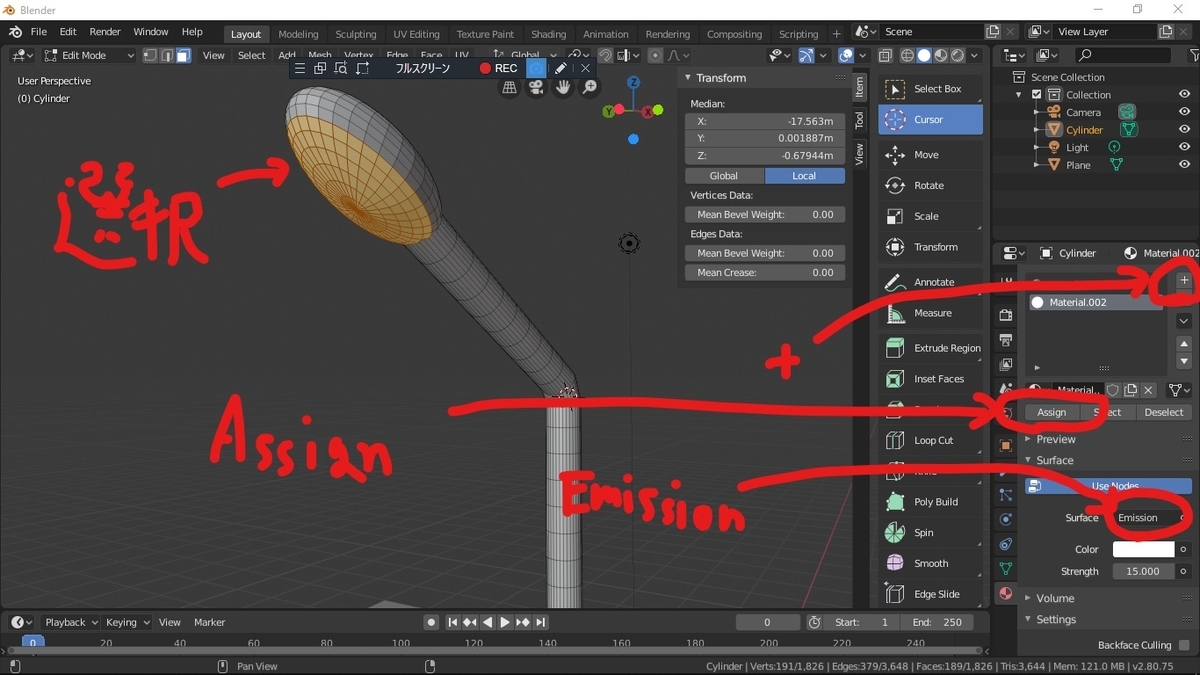Image resolution: width=1200 pixels, height=675 pixels.
Task: Activate the Extrude Region tool
Action: click(x=930, y=348)
